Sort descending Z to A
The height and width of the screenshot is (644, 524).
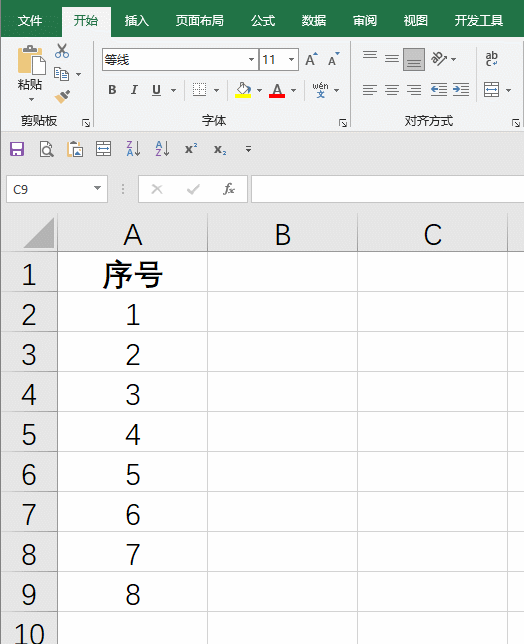(x=133, y=149)
